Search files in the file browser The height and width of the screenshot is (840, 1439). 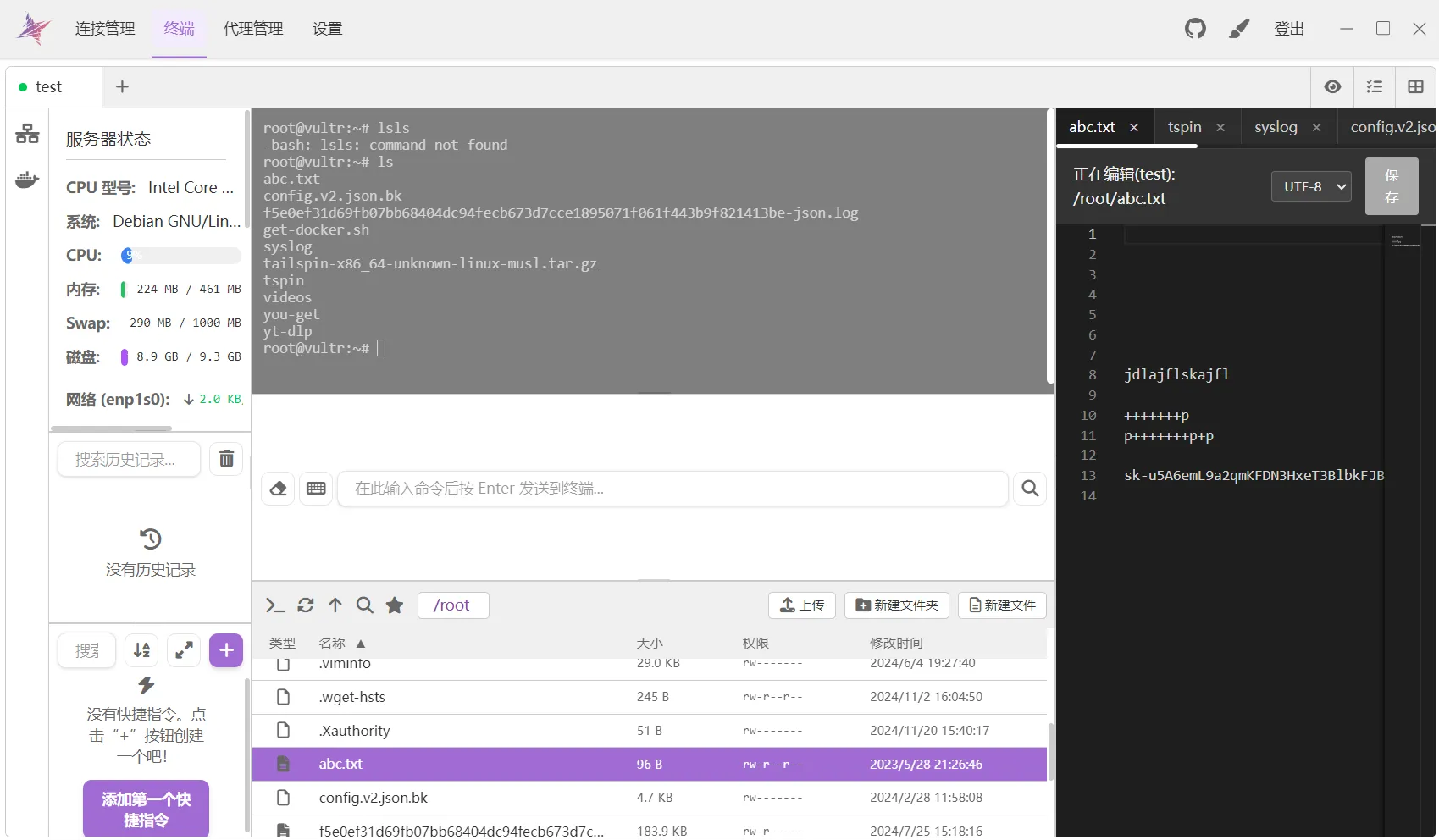tap(365, 605)
